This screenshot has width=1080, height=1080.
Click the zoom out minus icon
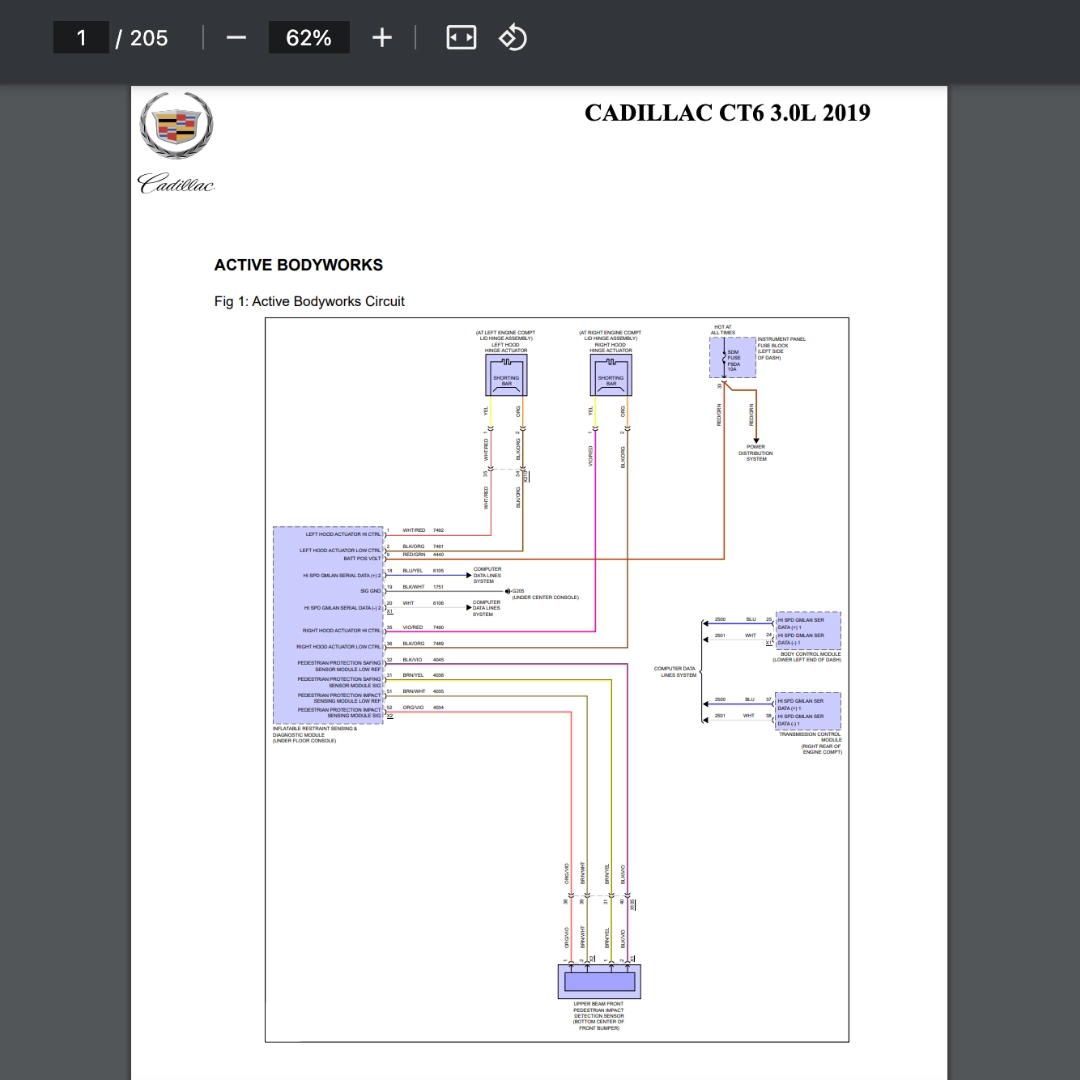(236, 37)
